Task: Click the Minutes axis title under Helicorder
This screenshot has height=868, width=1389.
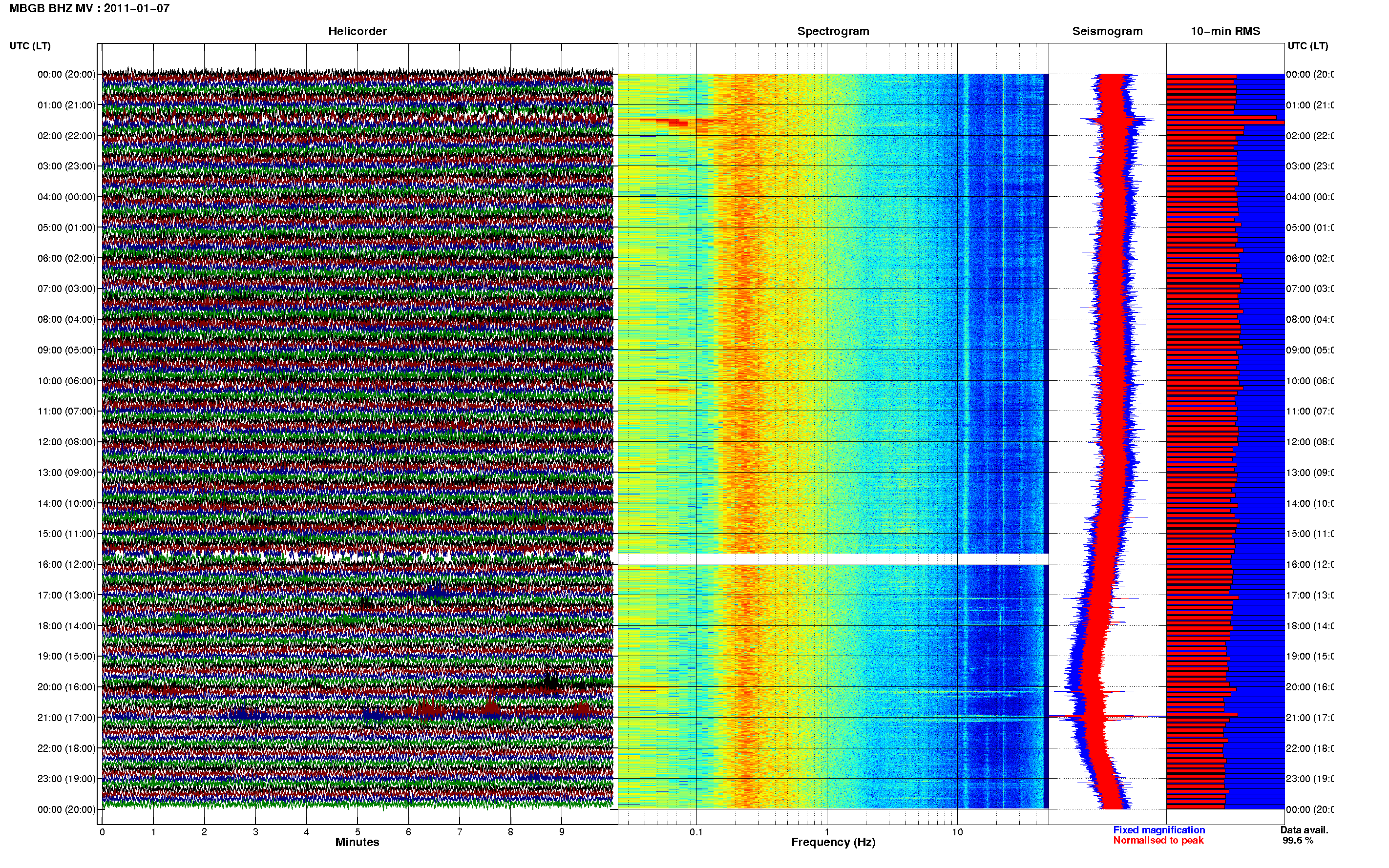Action: pos(357,842)
